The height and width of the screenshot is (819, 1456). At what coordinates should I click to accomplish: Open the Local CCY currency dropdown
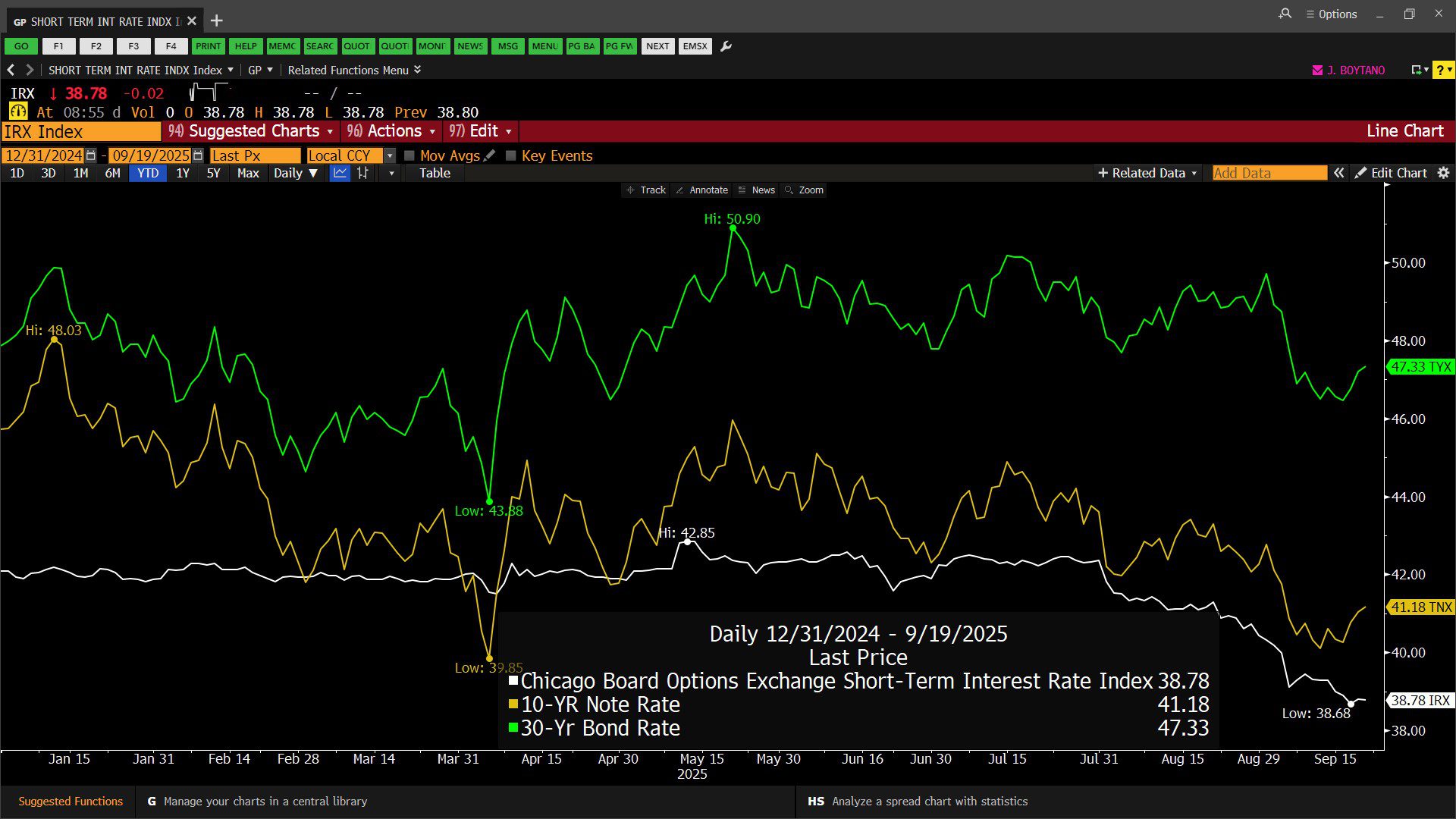[390, 155]
